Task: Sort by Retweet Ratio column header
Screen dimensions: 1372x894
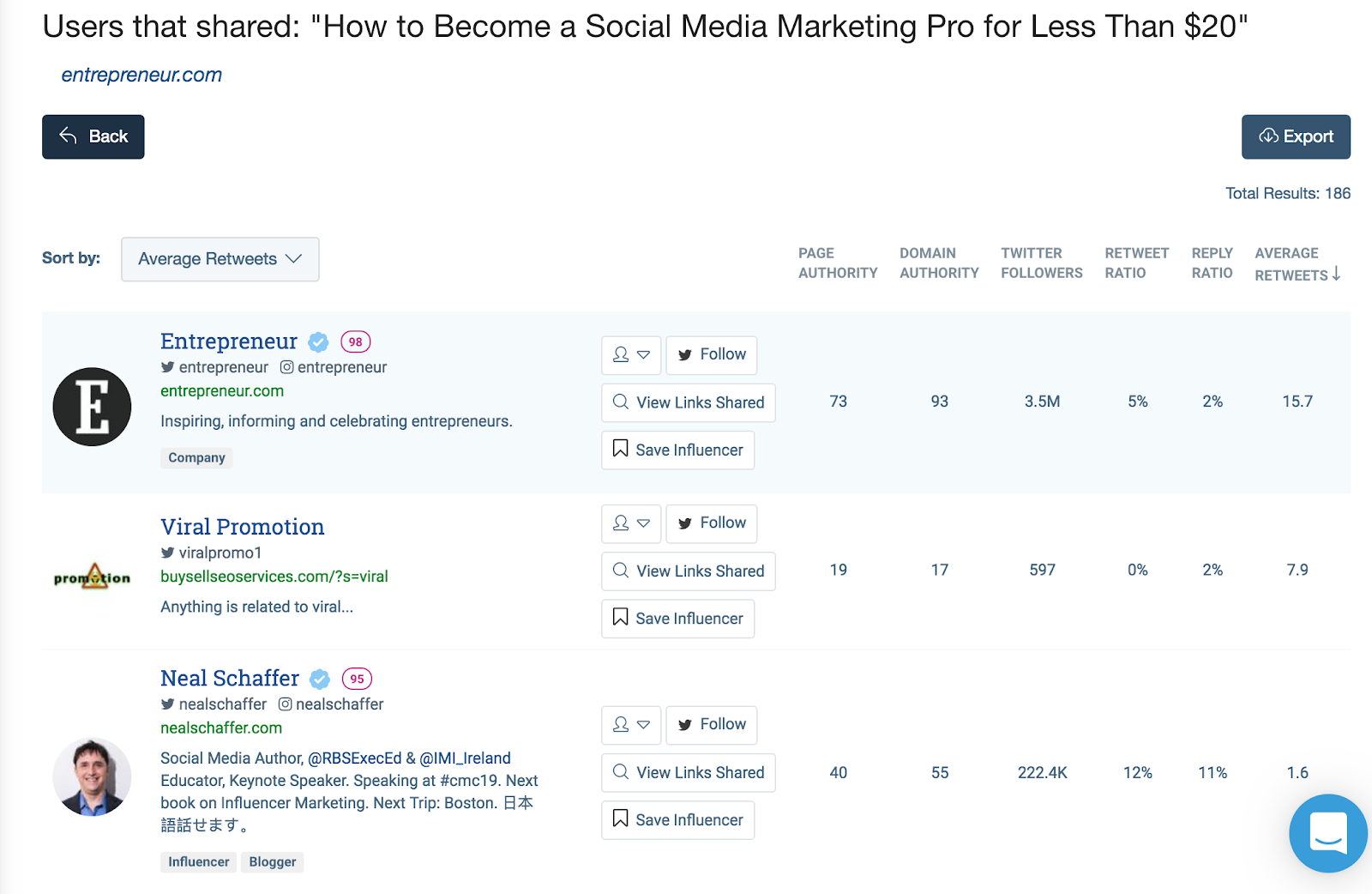Action: coord(1137,263)
